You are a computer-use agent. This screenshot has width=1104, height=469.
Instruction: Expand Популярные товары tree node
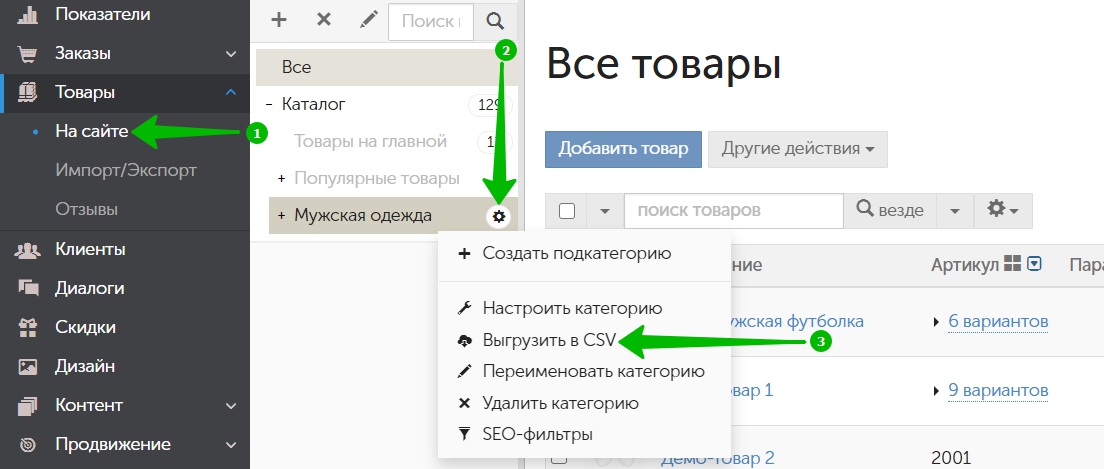(x=282, y=179)
